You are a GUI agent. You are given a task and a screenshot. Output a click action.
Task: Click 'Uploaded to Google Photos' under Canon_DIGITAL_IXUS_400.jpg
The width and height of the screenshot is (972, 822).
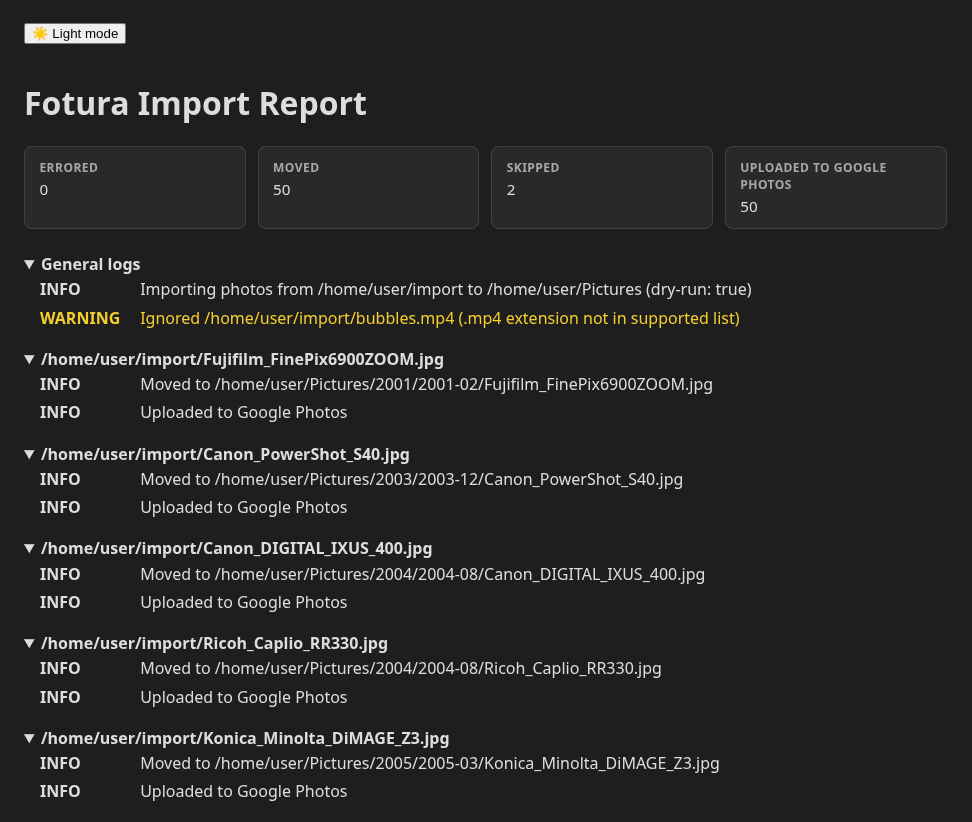point(244,603)
